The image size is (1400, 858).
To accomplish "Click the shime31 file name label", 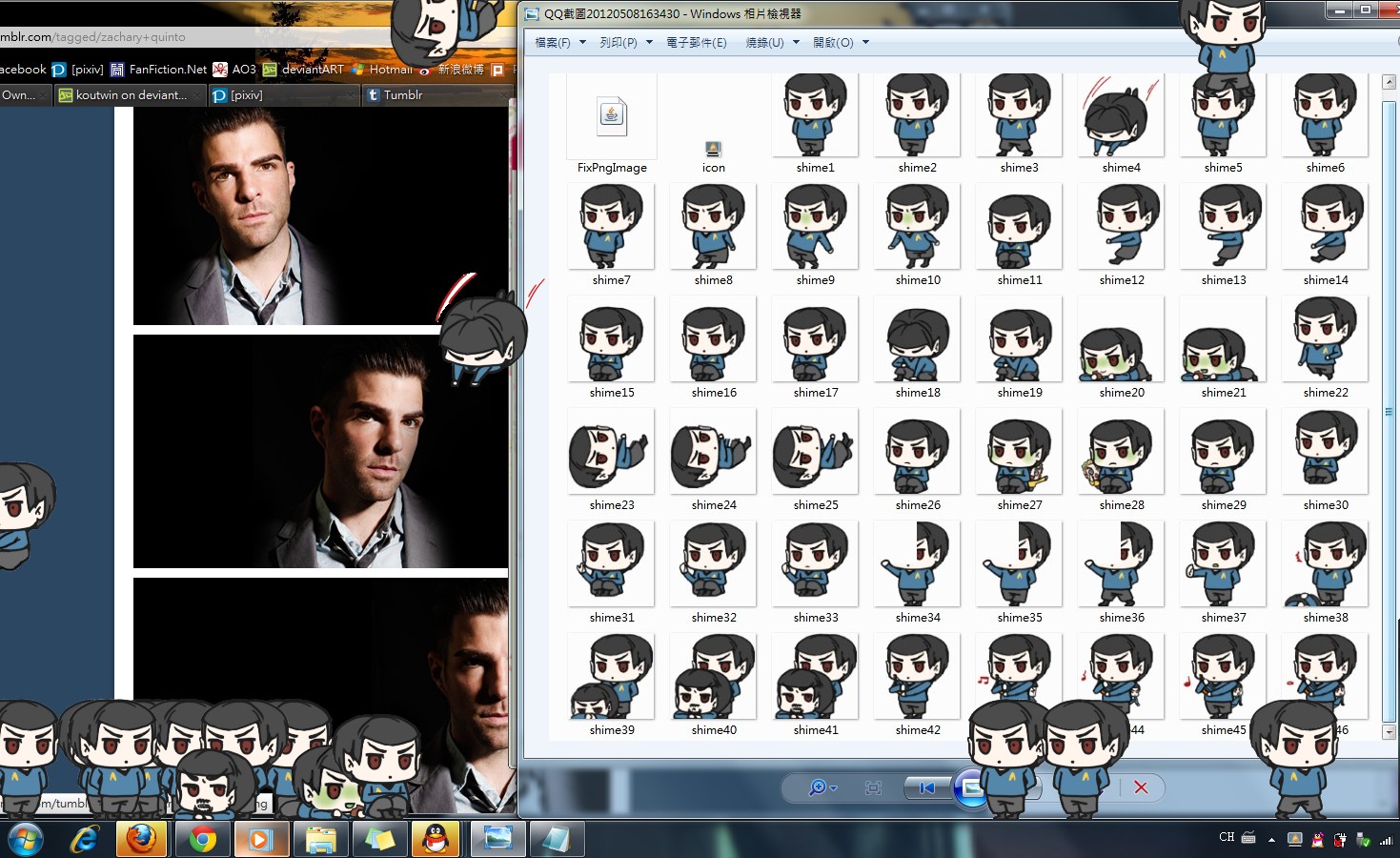I will coord(612,618).
